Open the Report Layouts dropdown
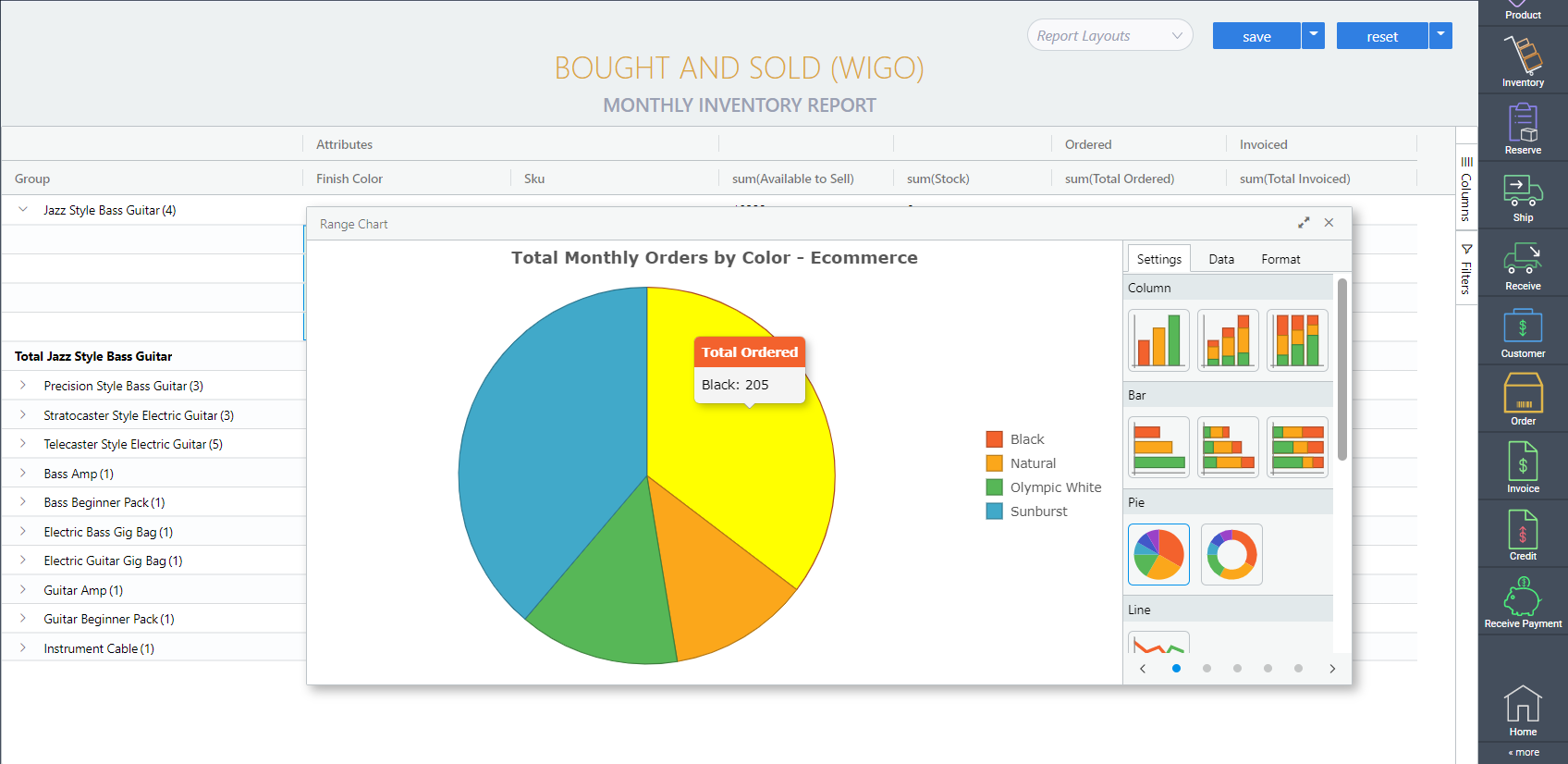 pos(1109,36)
